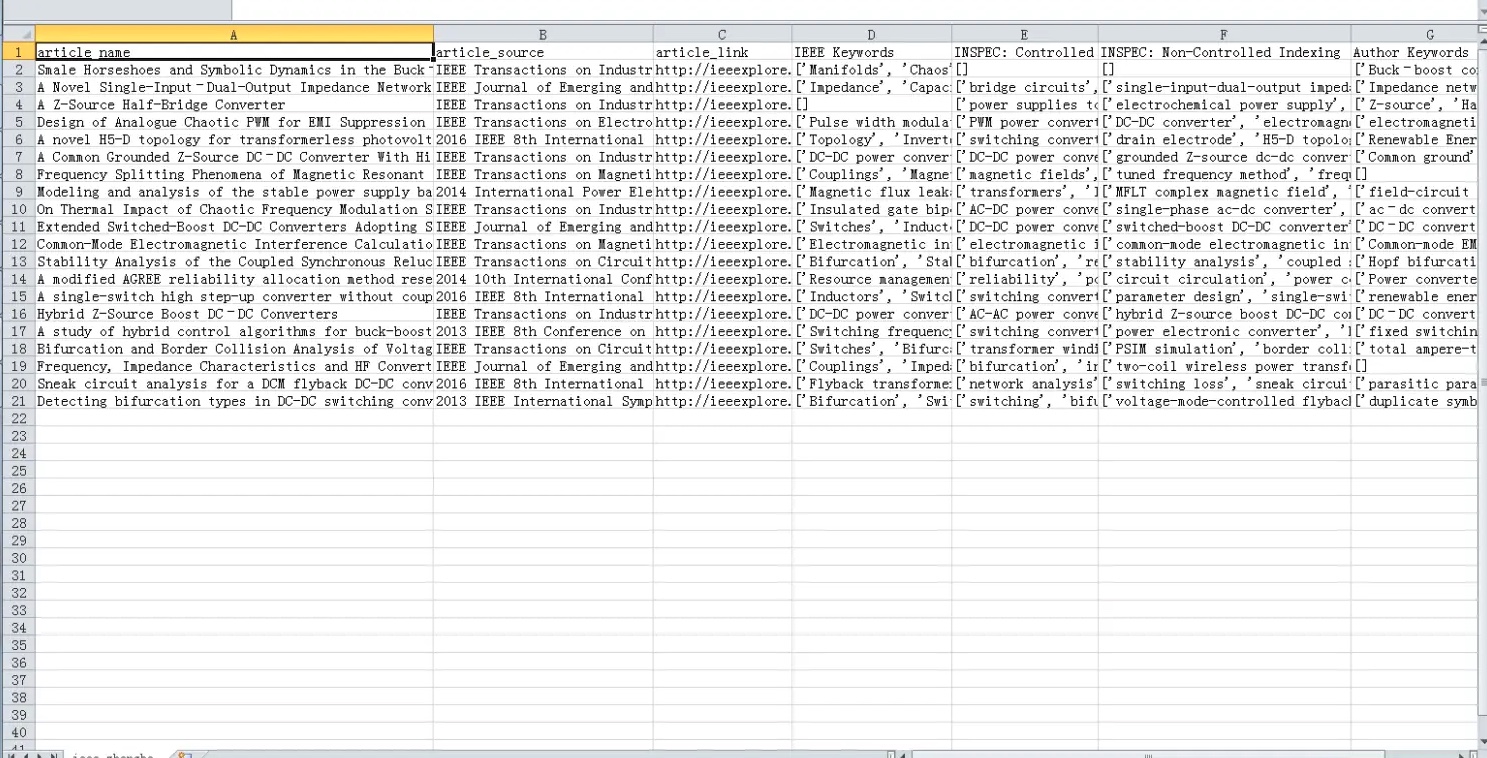Select ['bridge circuits' INSPEC cell

tap(1025, 87)
